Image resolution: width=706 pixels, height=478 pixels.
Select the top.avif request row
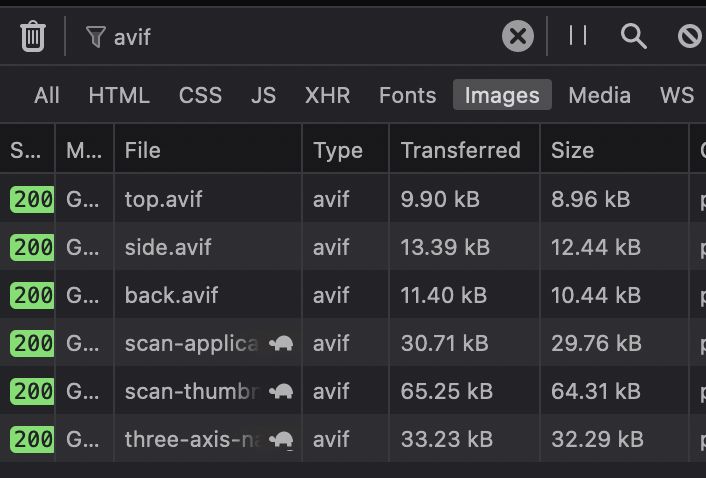tap(353, 199)
